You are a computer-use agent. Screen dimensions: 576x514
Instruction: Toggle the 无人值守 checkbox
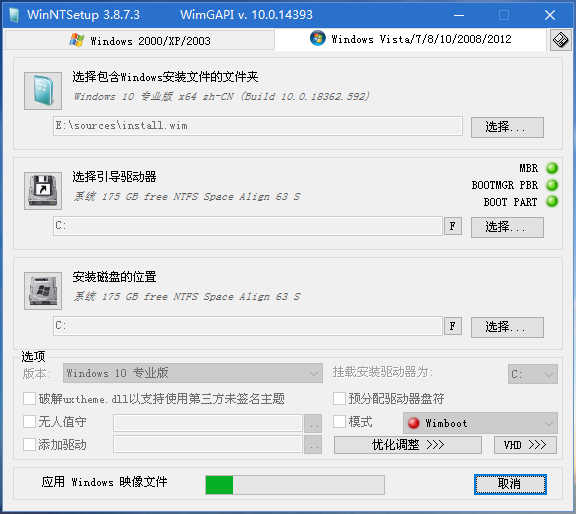[x=29, y=421]
